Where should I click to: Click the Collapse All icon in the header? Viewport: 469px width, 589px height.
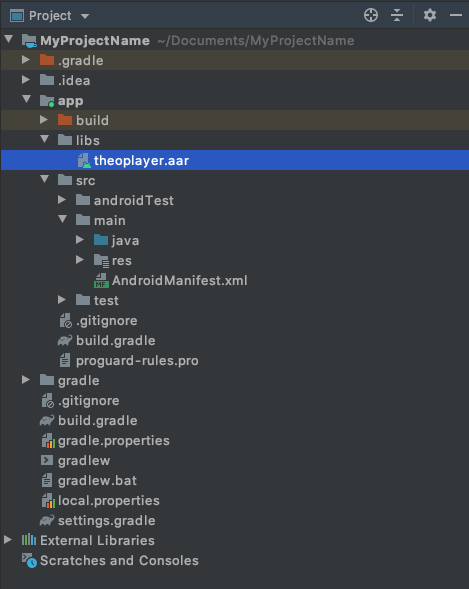coord(397,15)
